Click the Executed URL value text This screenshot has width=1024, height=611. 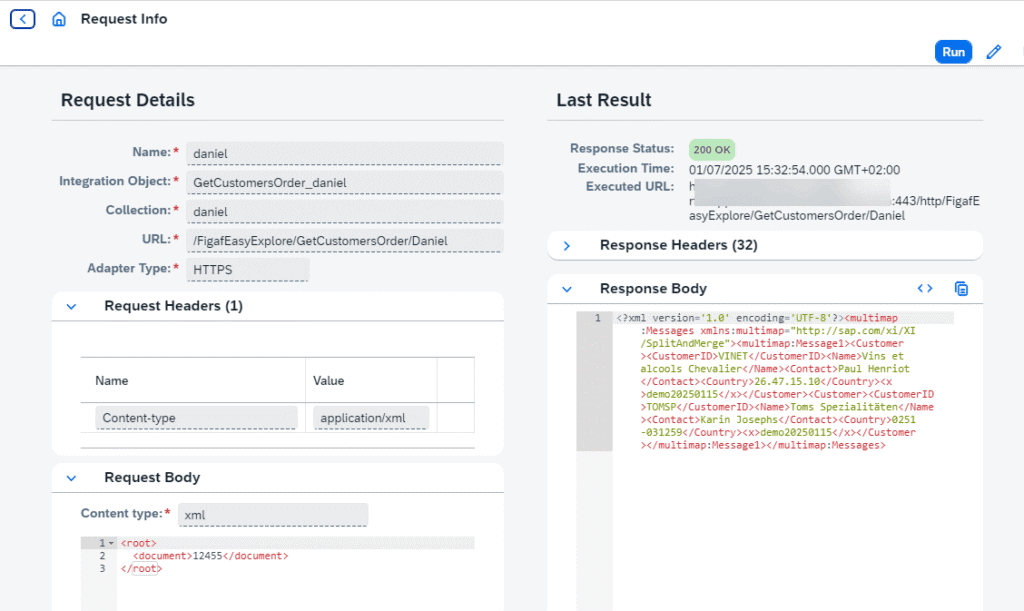(x=834, y=201)
